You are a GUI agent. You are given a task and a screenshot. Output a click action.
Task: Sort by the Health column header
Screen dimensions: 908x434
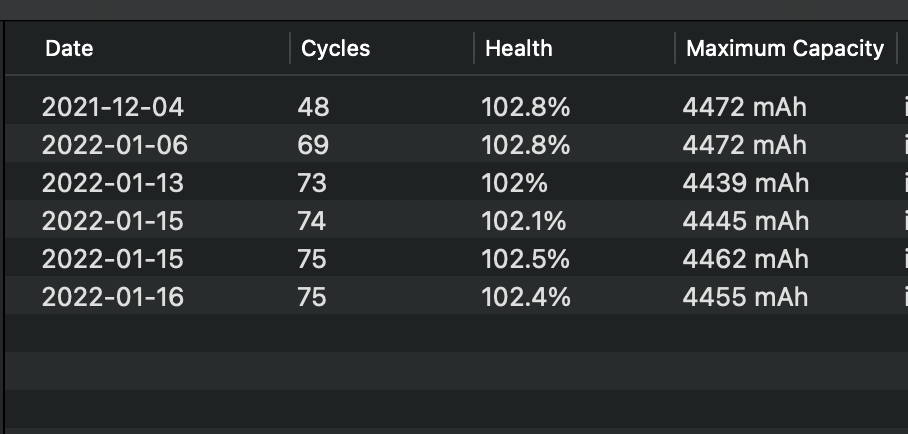[518, 48]
